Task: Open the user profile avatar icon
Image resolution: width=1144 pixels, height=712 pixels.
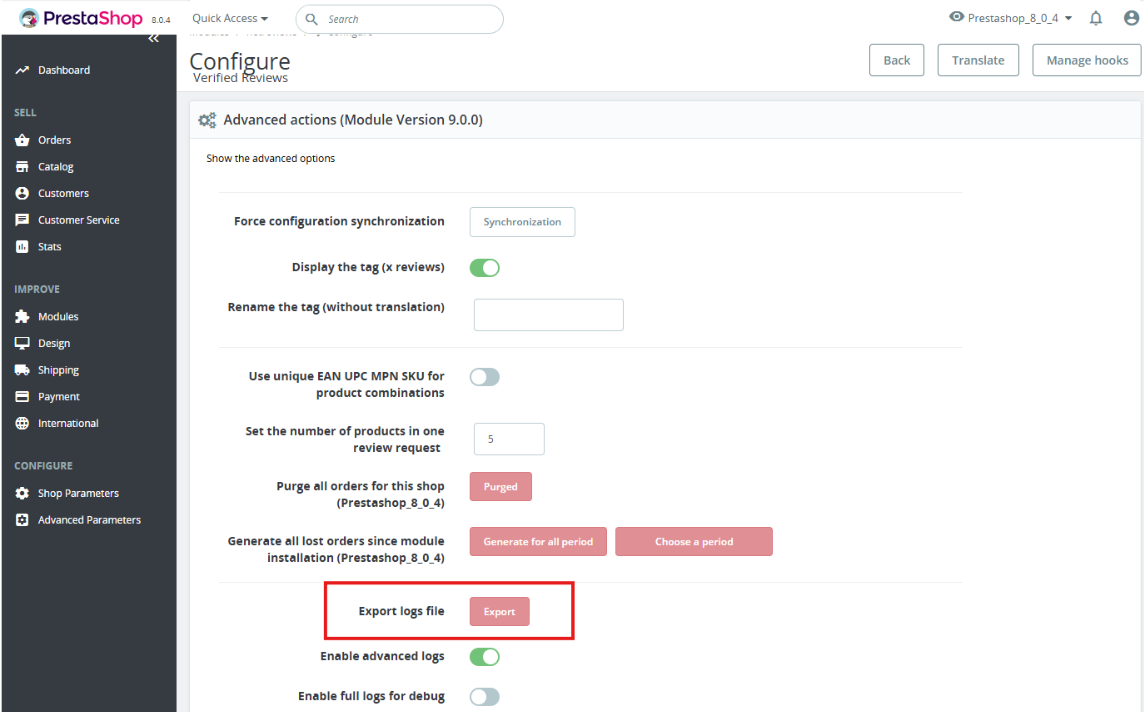Action: (x=1131, y=18)
